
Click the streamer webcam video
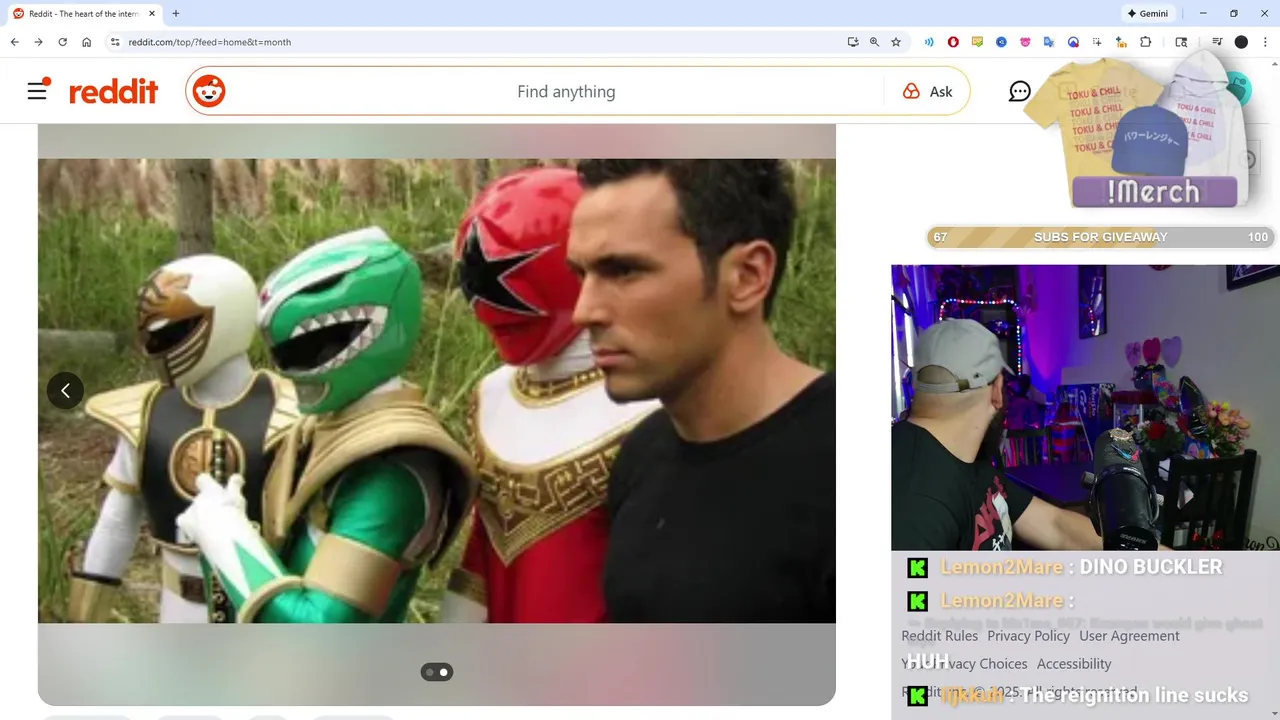[1085, 407]
